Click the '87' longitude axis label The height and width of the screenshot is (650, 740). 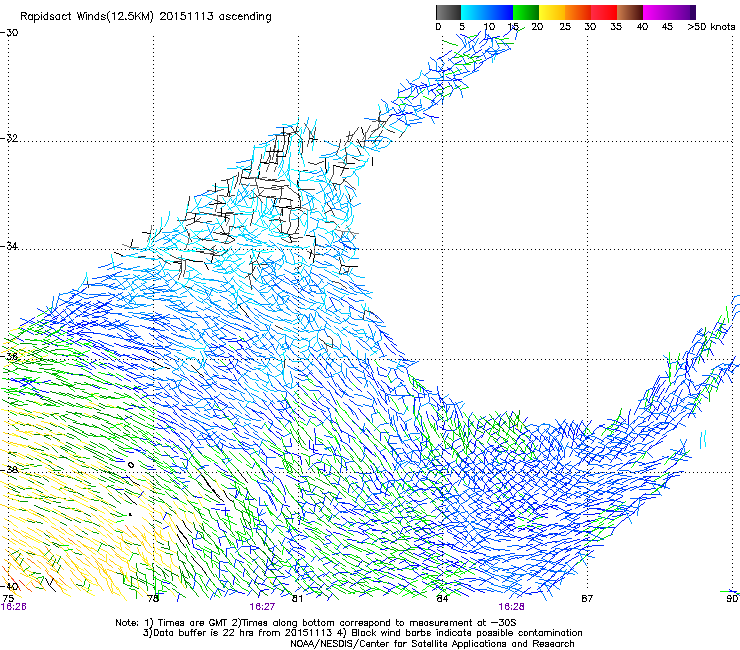587,599
